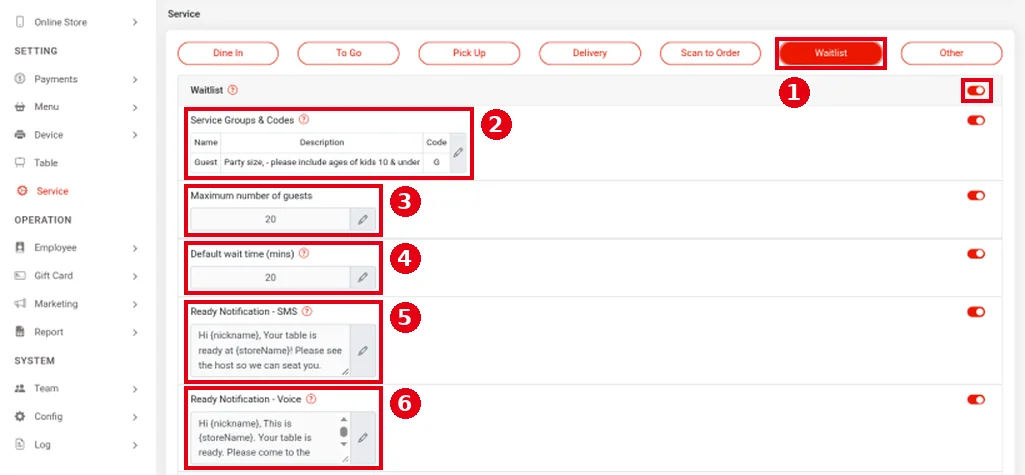The image size is (1025, 475).
Task: Edit Ready Notification SMS pencil icon
Action: [x=363, y=351]
